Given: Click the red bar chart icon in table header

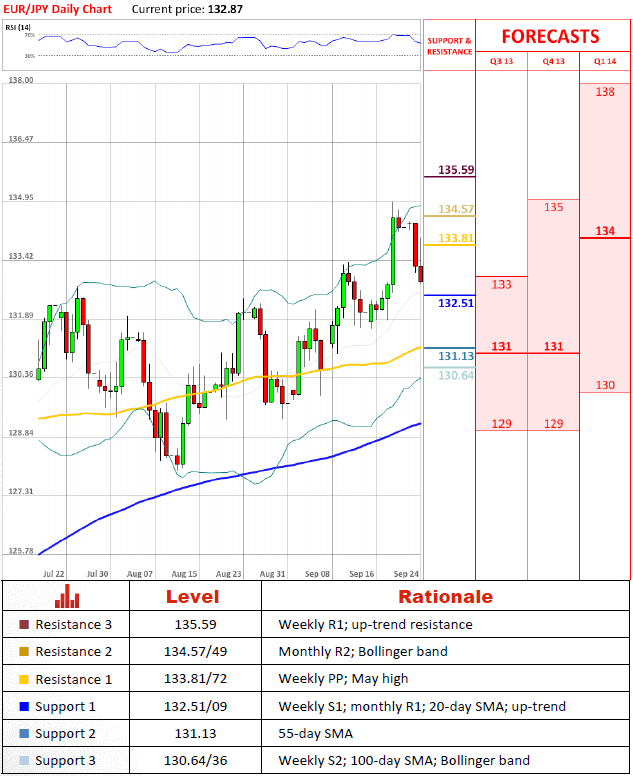Looking at the screenshot, I should (67, 597).
